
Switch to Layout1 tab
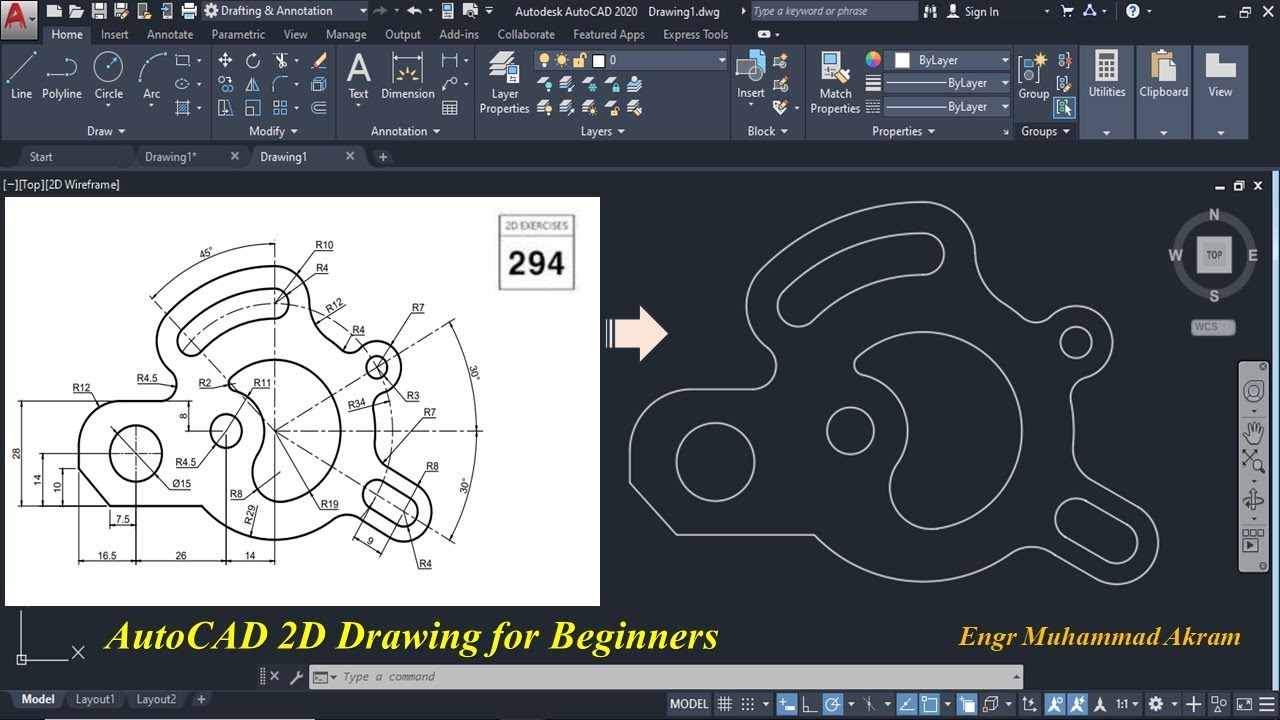pos(95,700)
